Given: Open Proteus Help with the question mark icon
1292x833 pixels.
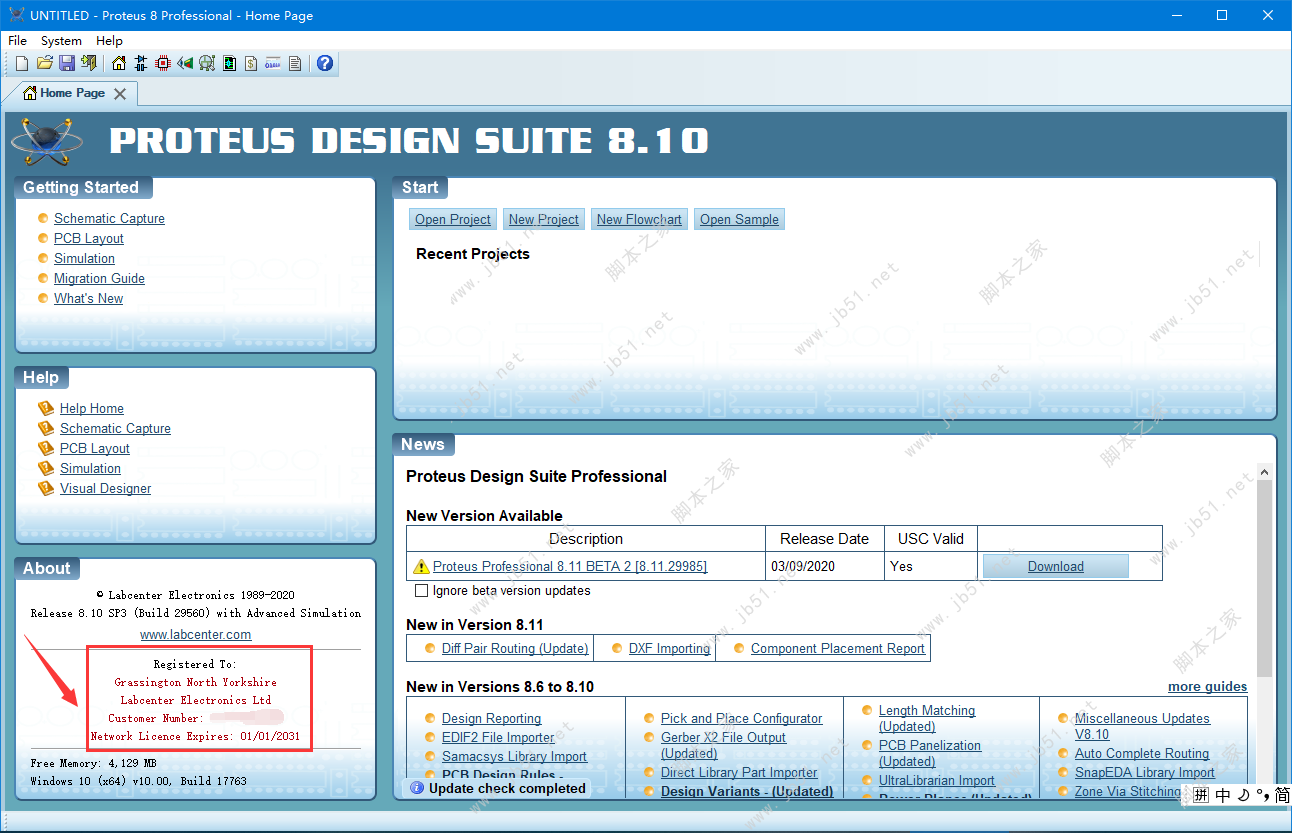Looking at the screenshot, I should [324, 63].
